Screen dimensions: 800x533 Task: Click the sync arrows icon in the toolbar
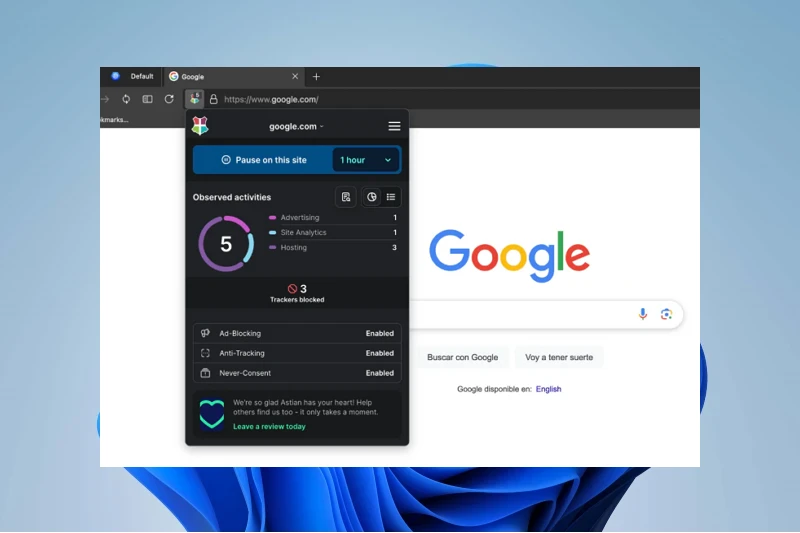(126, 99)
